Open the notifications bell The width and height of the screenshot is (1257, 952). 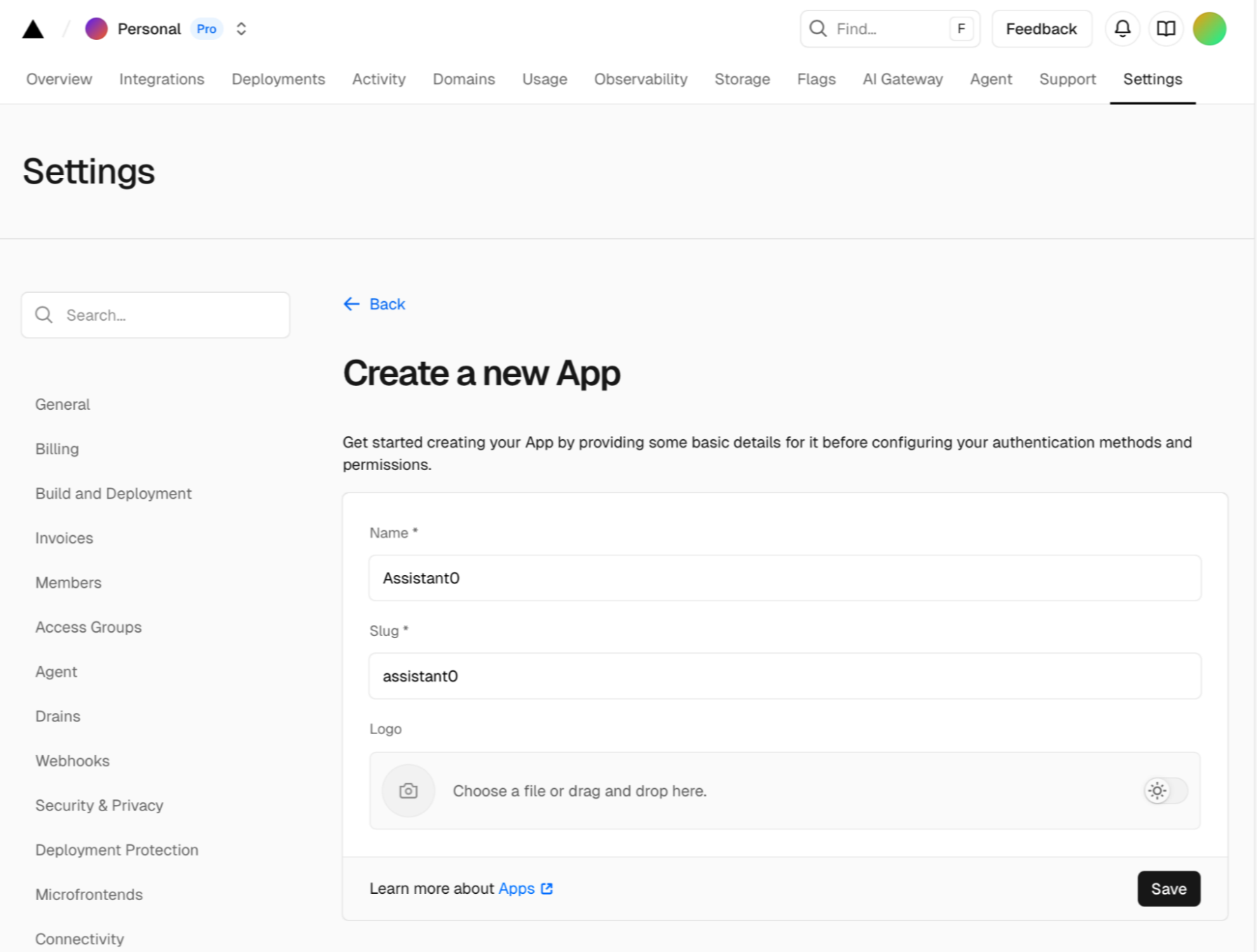(1122, 29)
